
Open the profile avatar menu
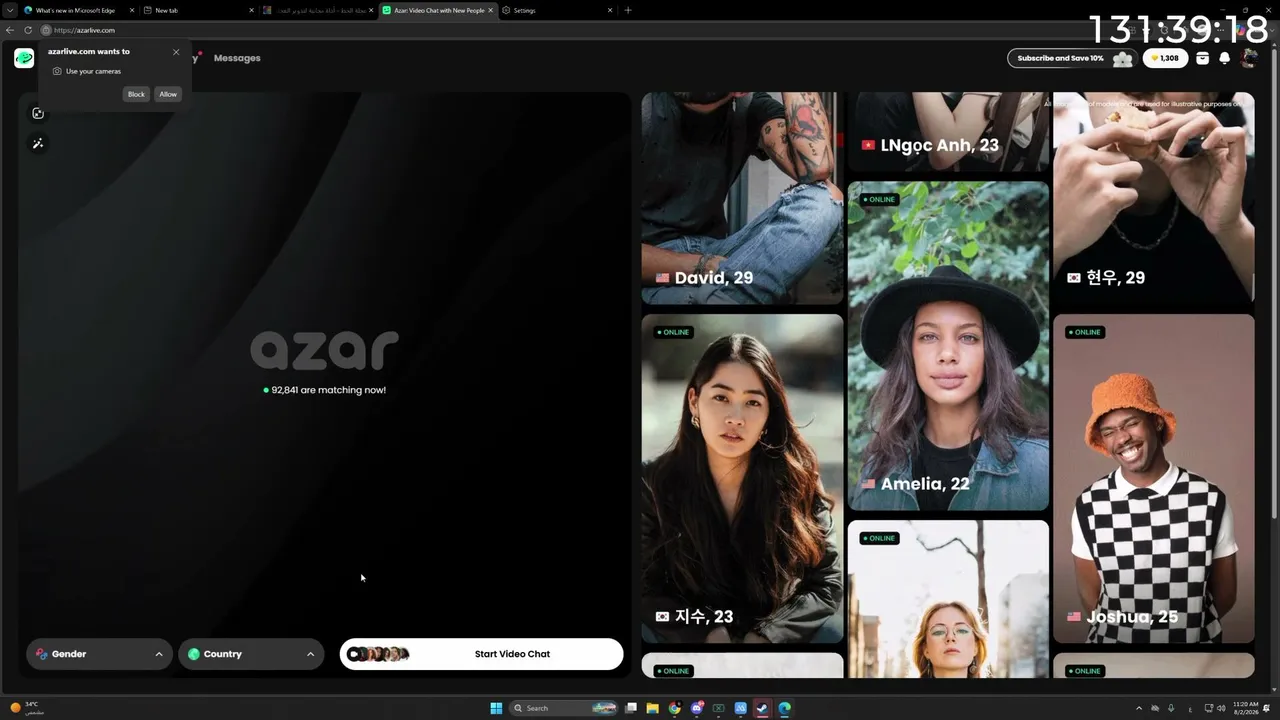(x=1248, y=58)
